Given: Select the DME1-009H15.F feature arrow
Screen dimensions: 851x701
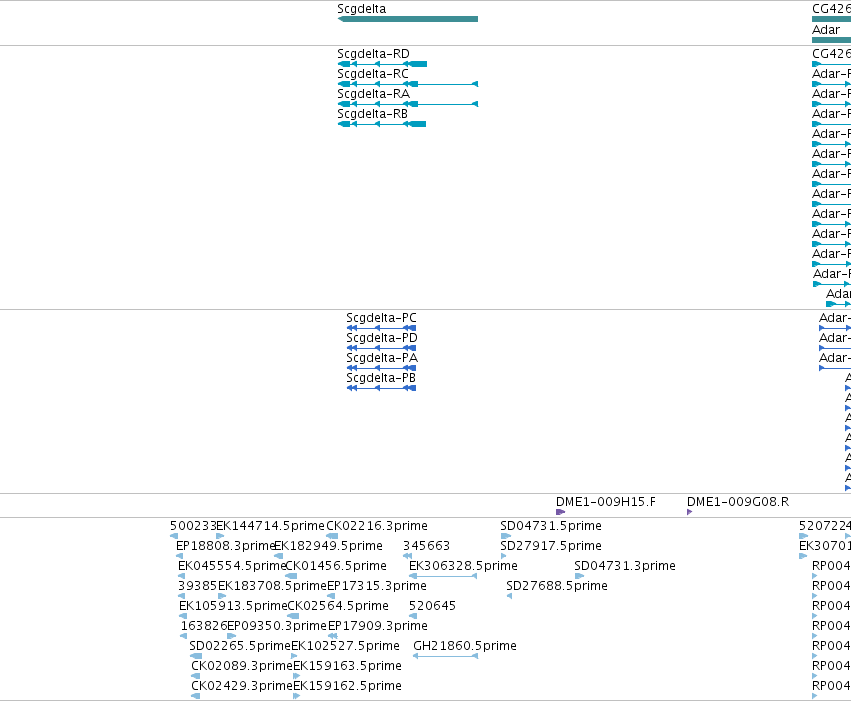Looking at the screenshot, I should pos(561,512).
